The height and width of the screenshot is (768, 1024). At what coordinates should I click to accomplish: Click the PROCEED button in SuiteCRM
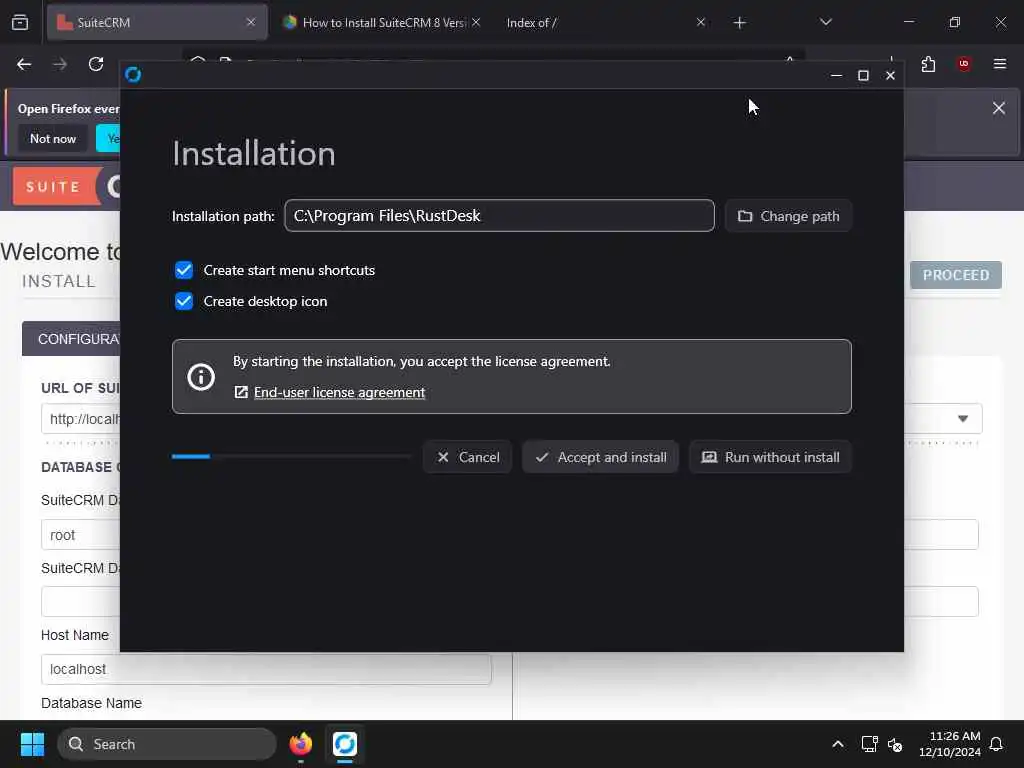pyautogui.click(x=955, y=275)
